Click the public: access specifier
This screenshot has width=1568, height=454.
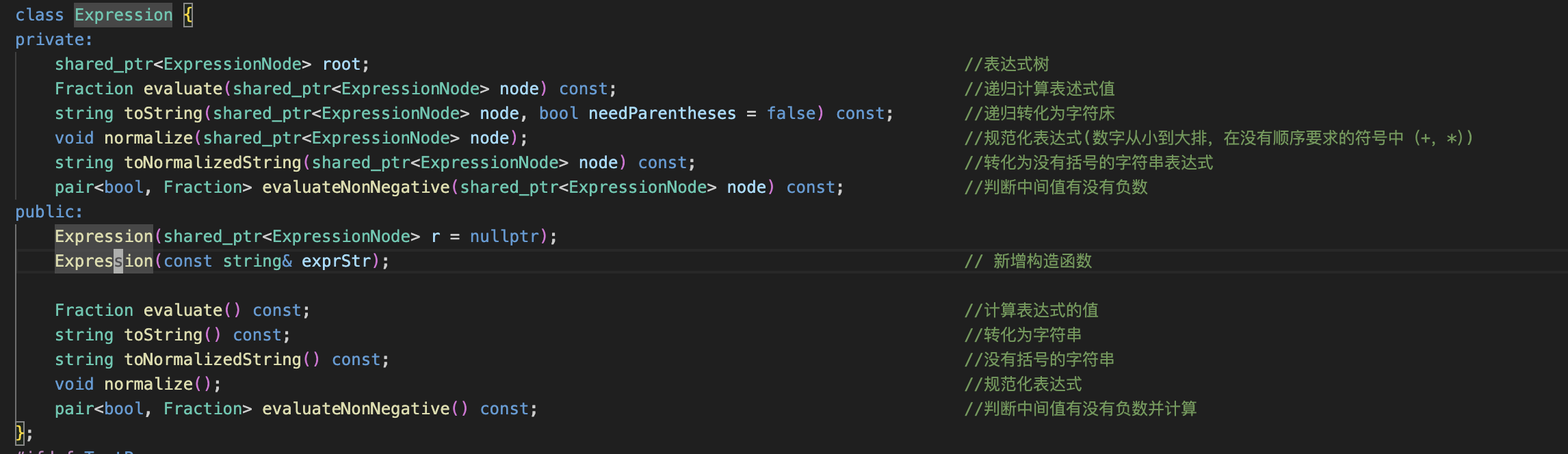coord(49,212)
